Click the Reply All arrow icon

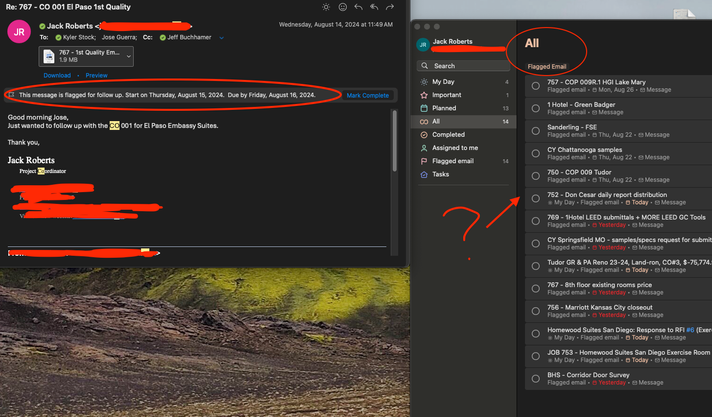[374, 7]
